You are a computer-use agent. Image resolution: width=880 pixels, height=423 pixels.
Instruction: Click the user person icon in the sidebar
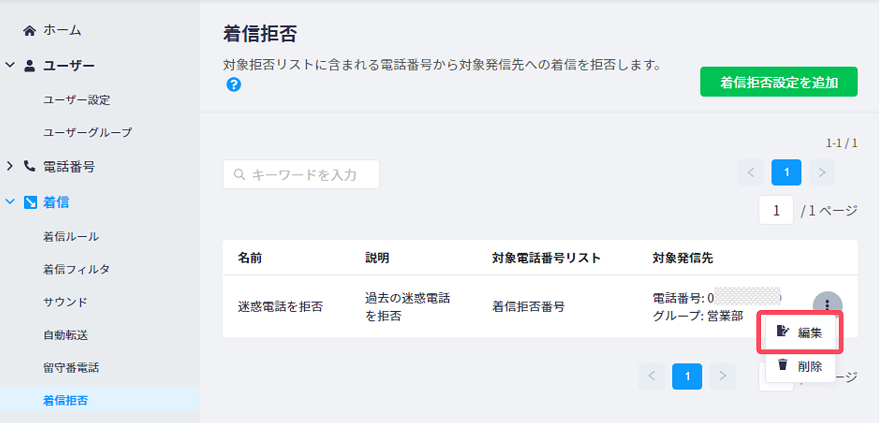(30, 66)
